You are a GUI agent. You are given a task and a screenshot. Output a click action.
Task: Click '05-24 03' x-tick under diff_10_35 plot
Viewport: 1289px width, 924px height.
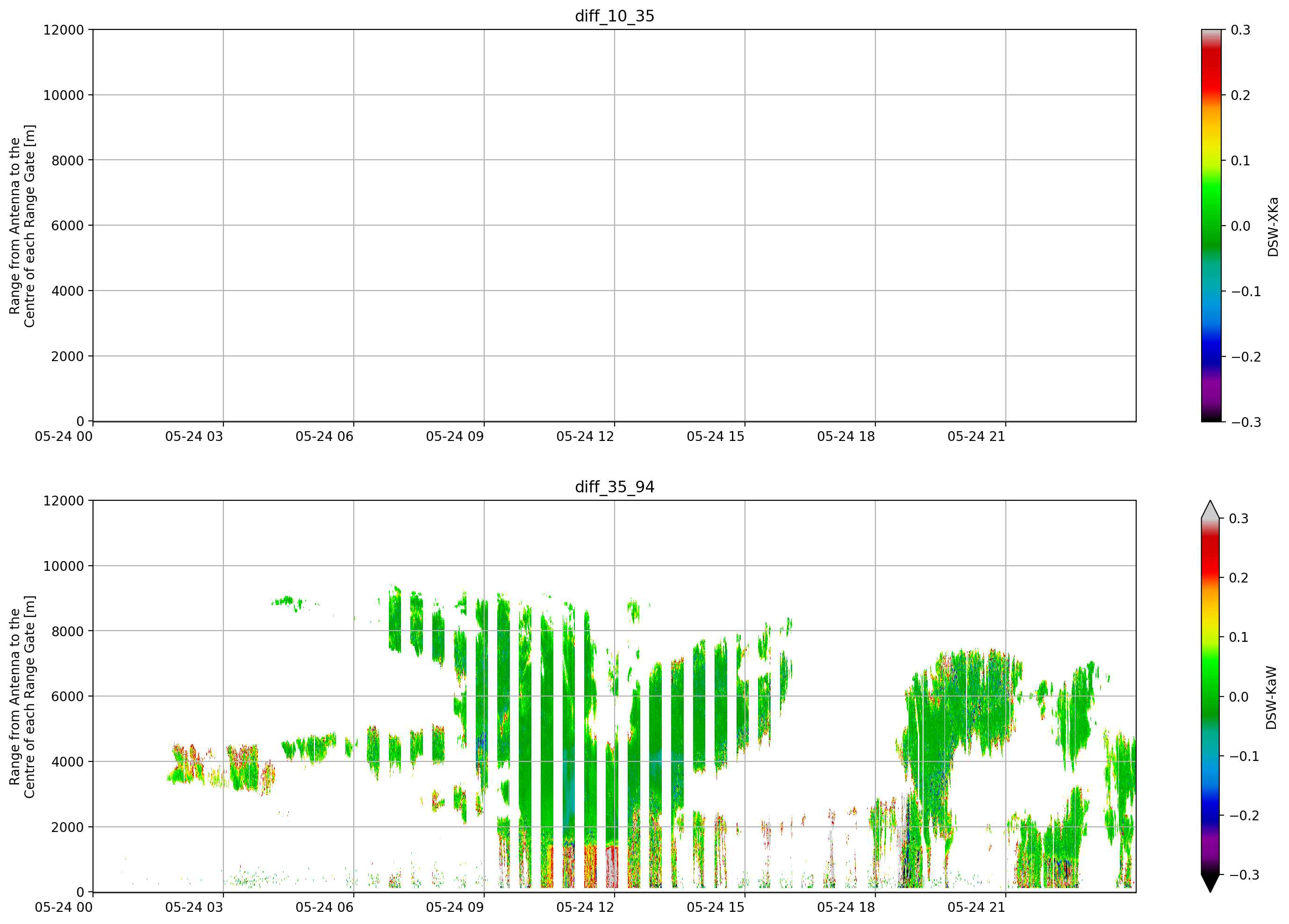194,437
